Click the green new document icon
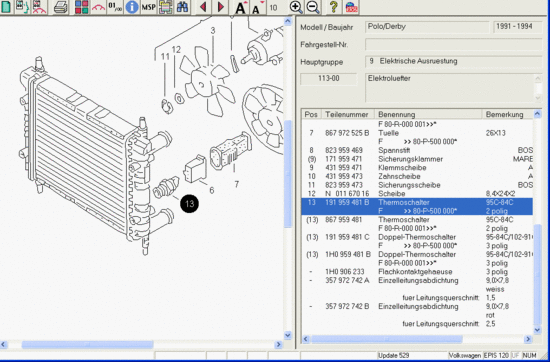The image size is (550, 362). point(6,7)
